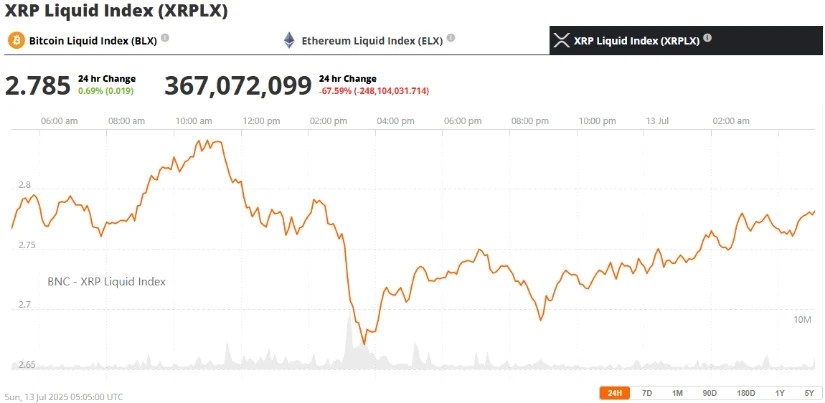The width and height of the screenshot is (825, 403).
Task: Click the XRP logo icon
Action: 561,40
